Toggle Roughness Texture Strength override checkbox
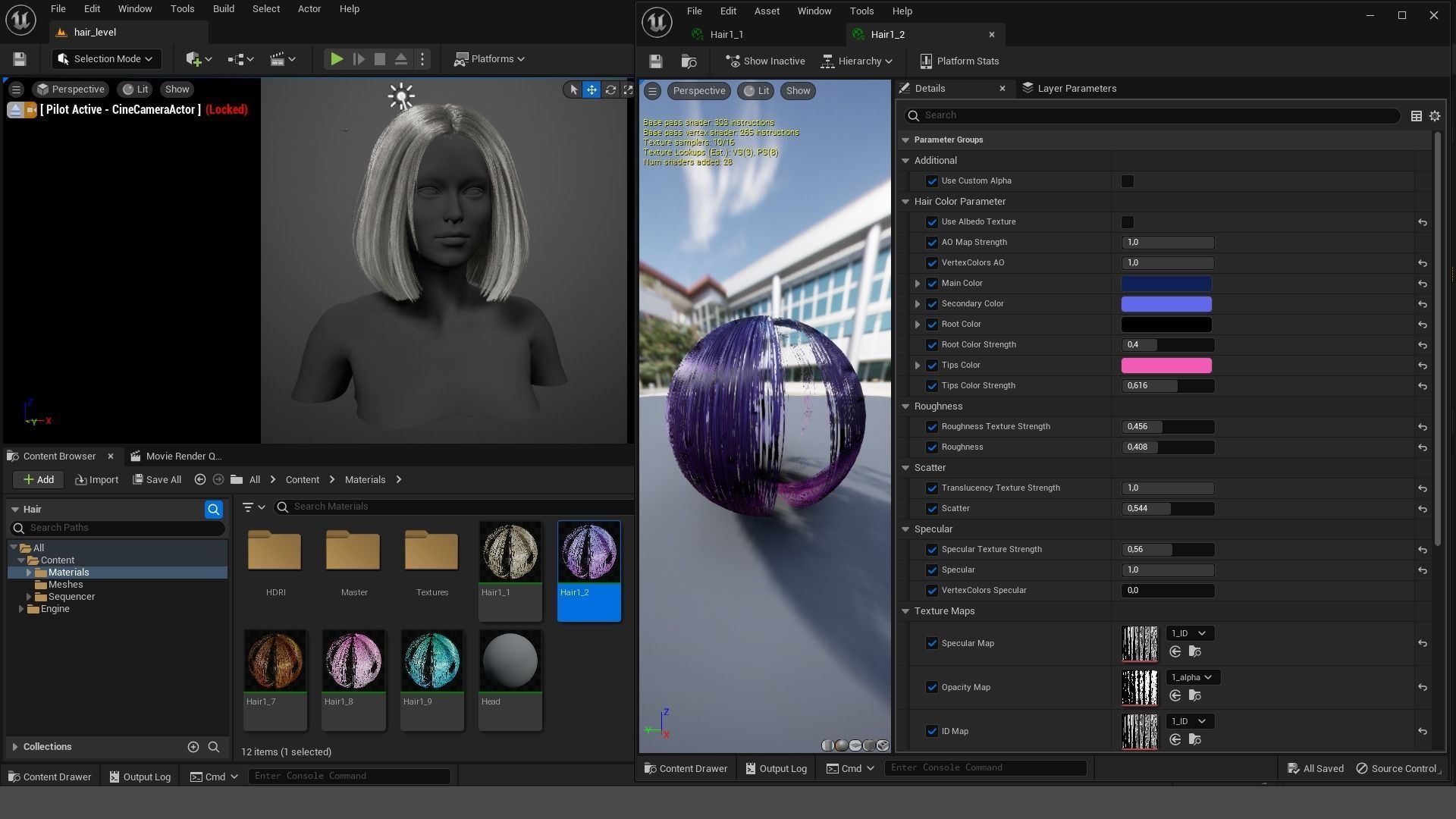 932,427
